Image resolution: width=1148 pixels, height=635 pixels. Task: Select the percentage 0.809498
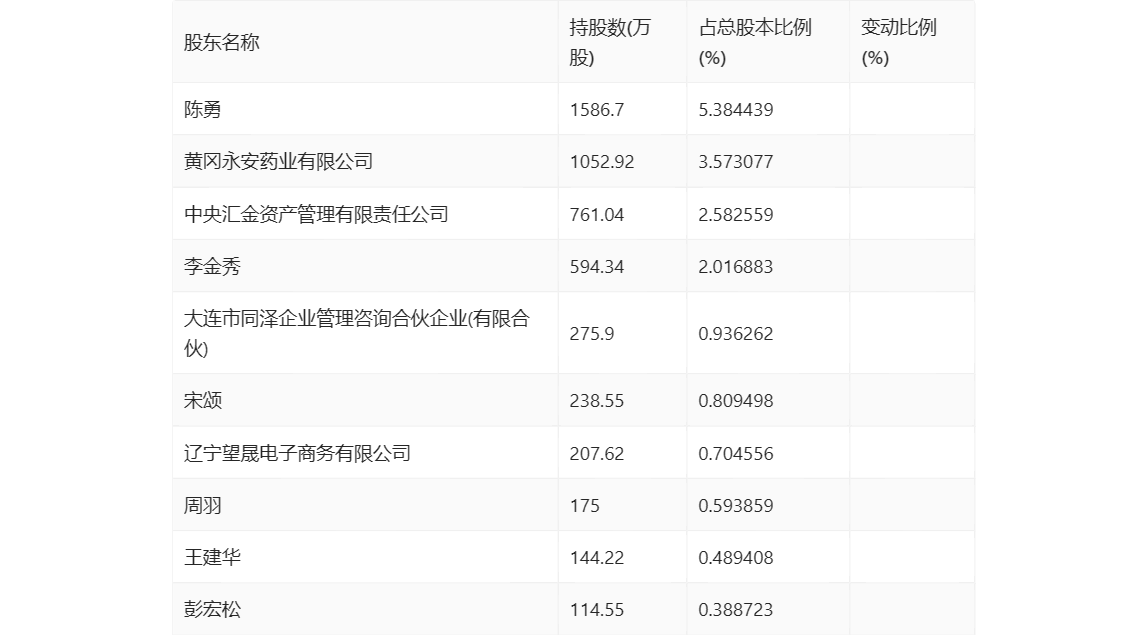[x=735, y=401]
